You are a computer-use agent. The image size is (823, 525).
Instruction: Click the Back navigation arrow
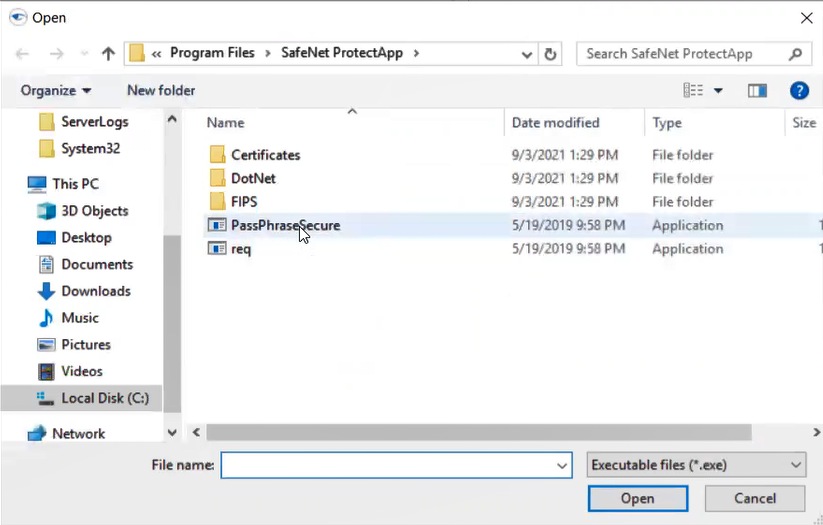[22, 54]
